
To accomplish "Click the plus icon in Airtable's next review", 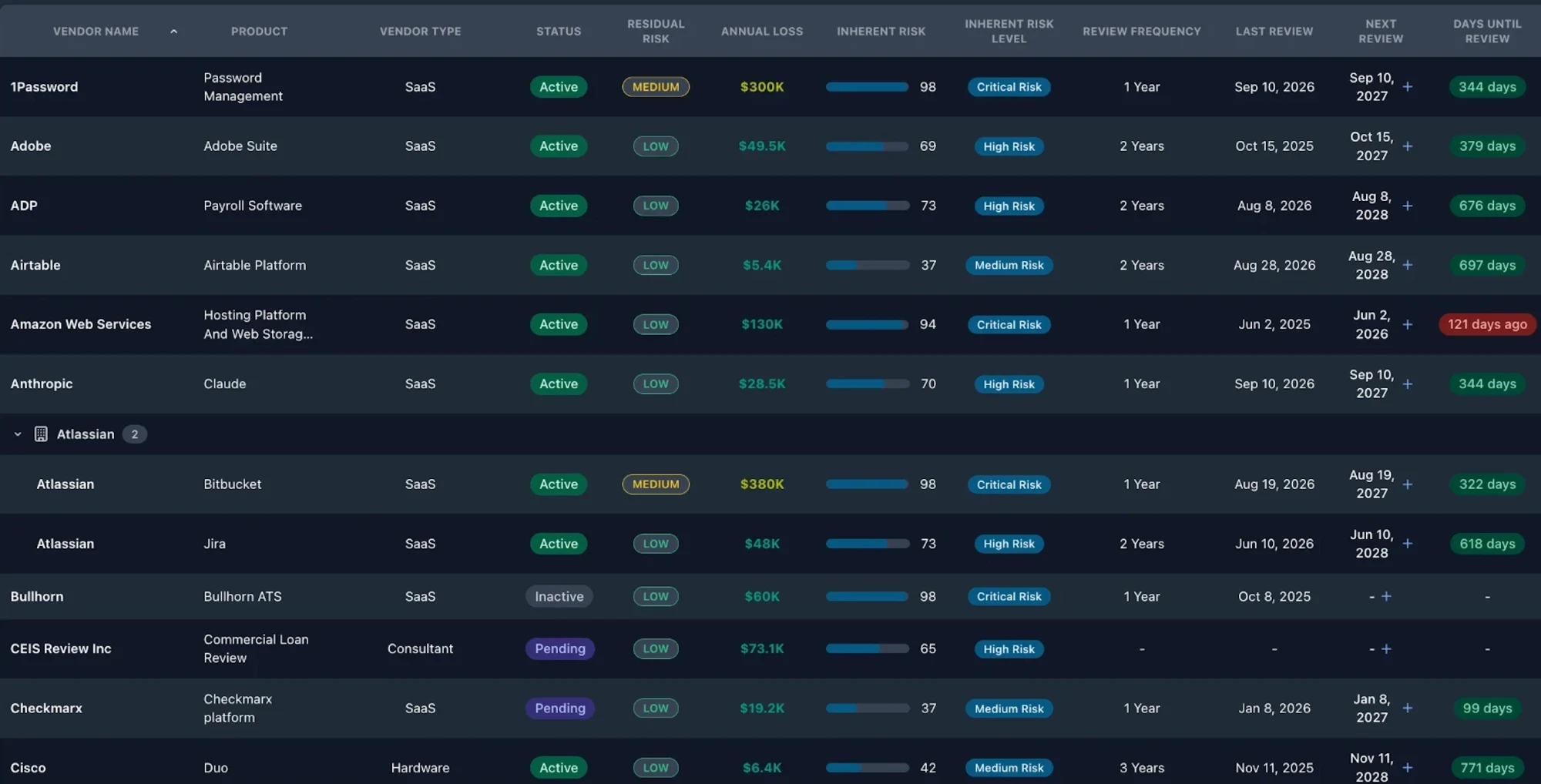I will 1407,265.
